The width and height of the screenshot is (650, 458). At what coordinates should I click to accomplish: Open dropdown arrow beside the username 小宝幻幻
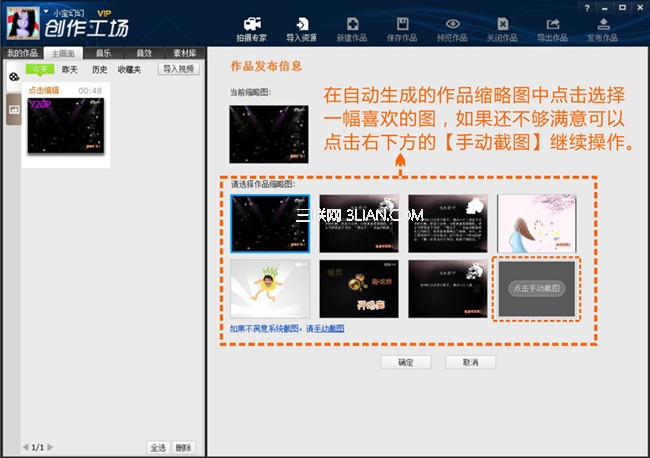point(46,12)
